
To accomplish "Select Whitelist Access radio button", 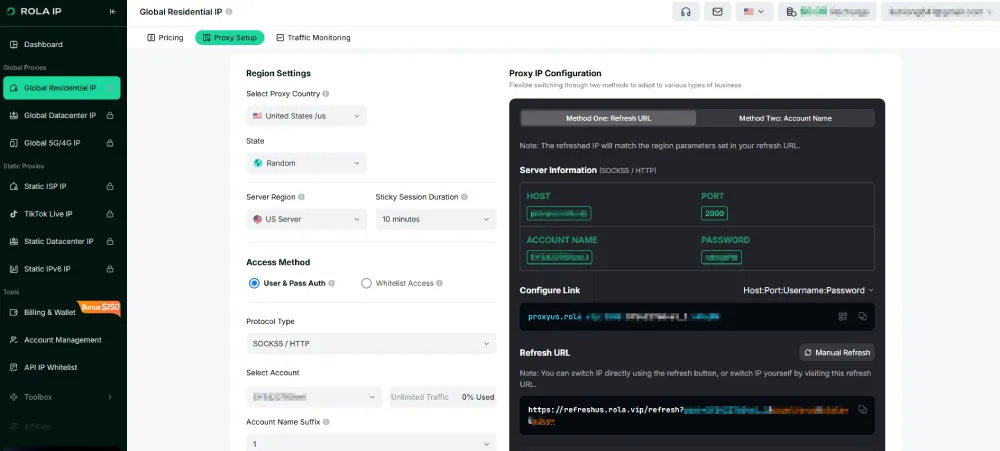I will [366, 283].
